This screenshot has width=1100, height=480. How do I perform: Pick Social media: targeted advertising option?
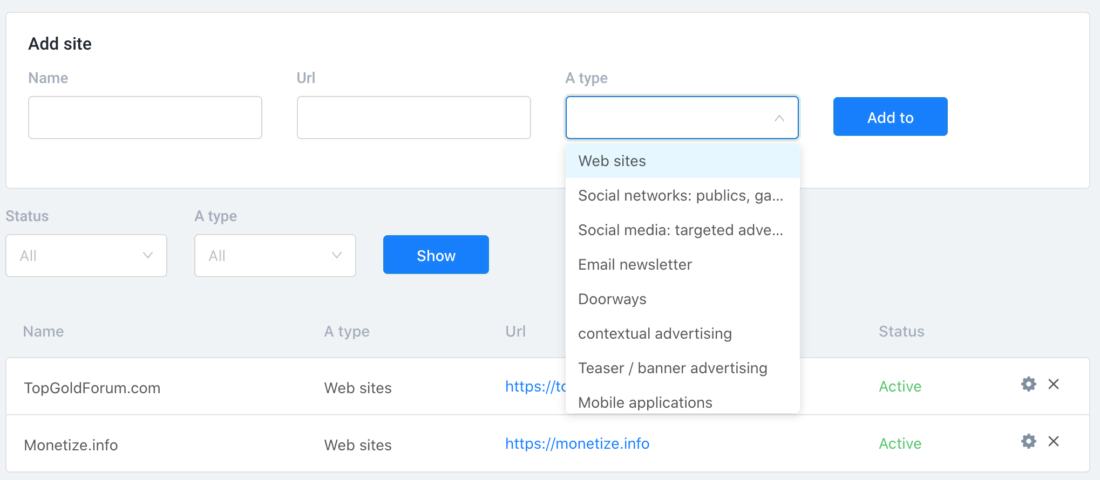click(683, 230)
